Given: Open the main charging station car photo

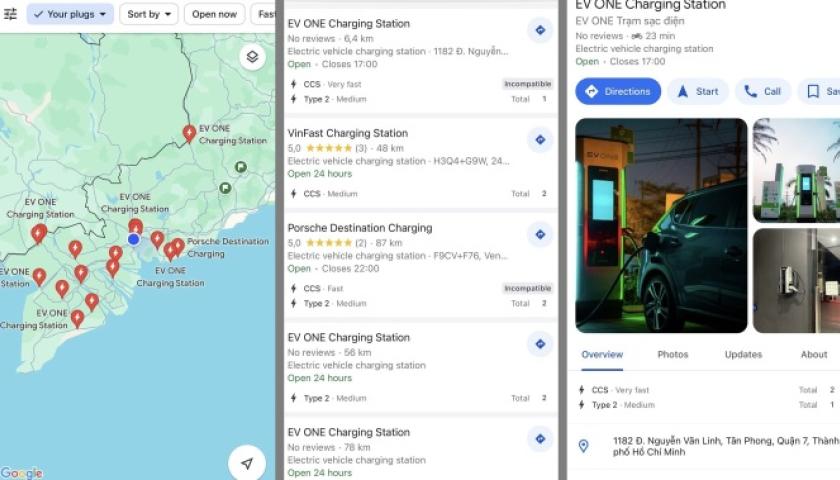Looking at the screenshot, I should point(661,226).
